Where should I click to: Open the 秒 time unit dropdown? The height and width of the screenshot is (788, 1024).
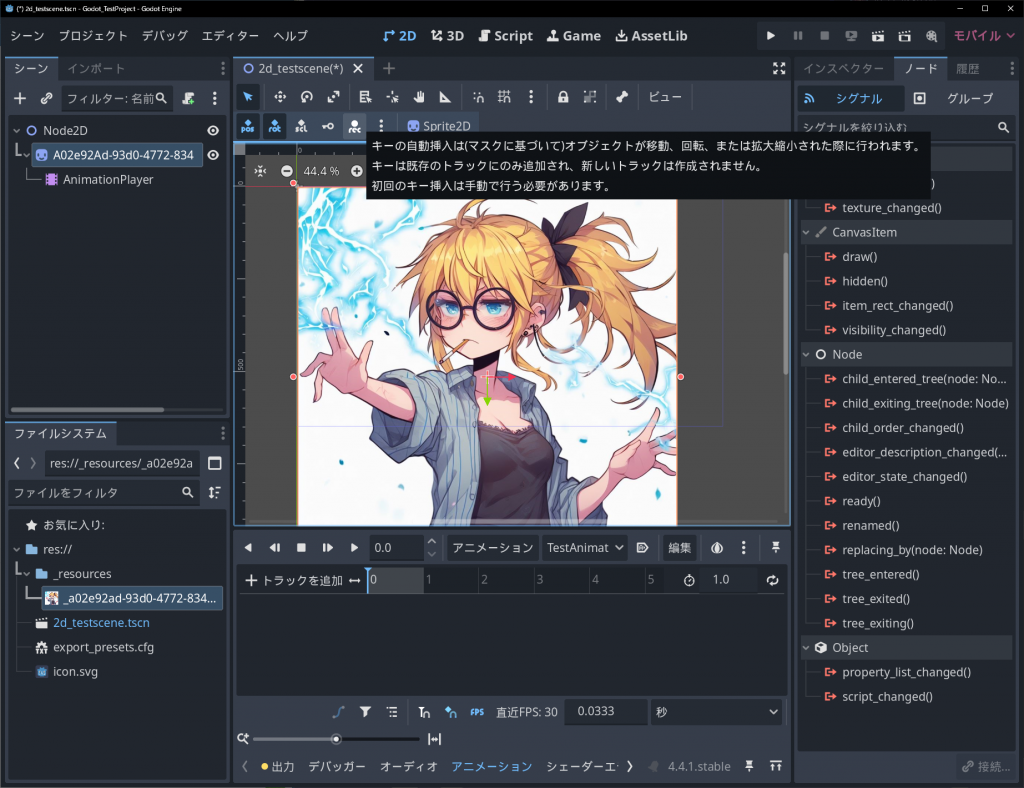pos(715,712)
